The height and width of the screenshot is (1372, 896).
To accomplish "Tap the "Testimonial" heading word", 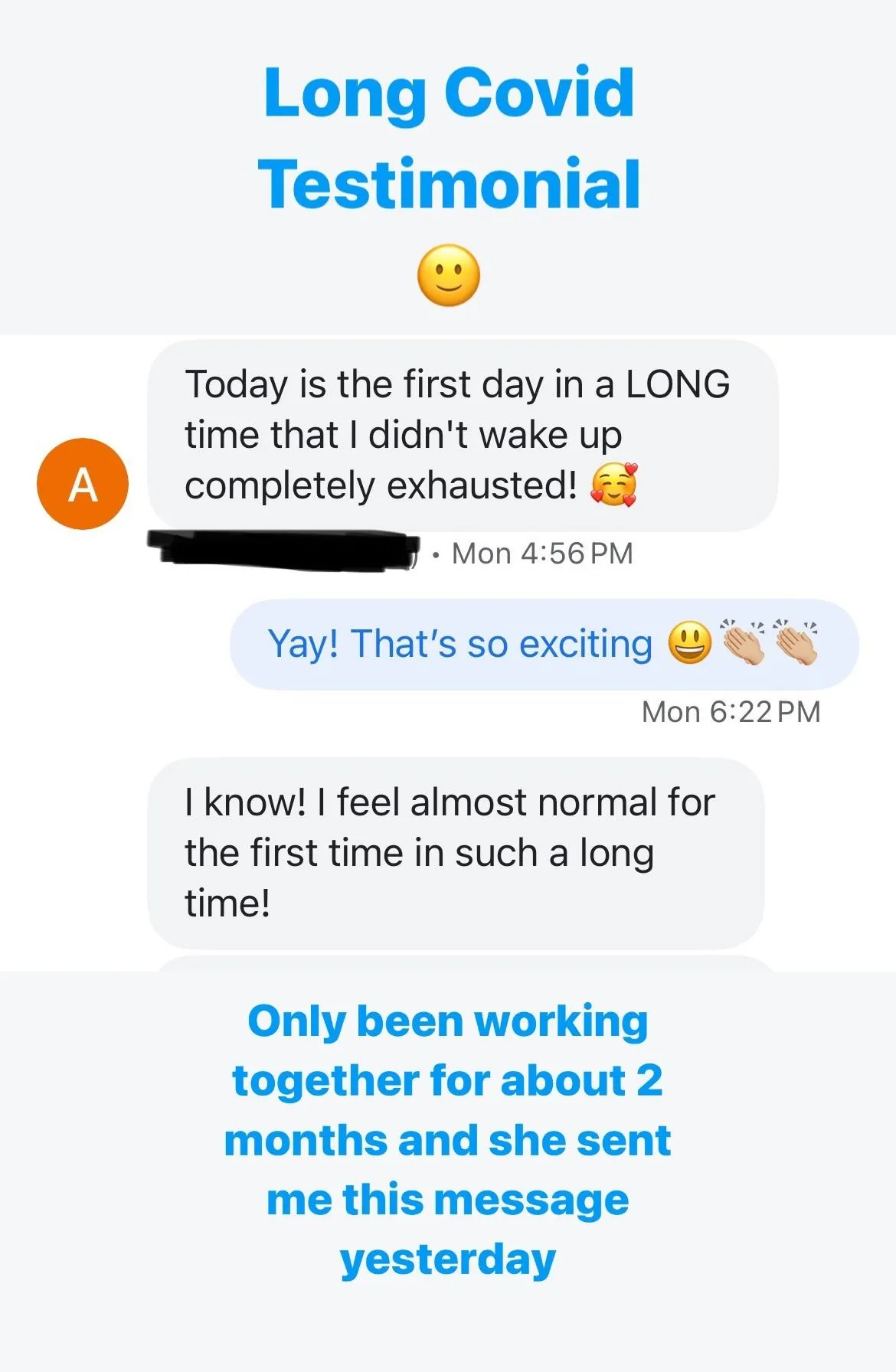I will coord(449,184).
